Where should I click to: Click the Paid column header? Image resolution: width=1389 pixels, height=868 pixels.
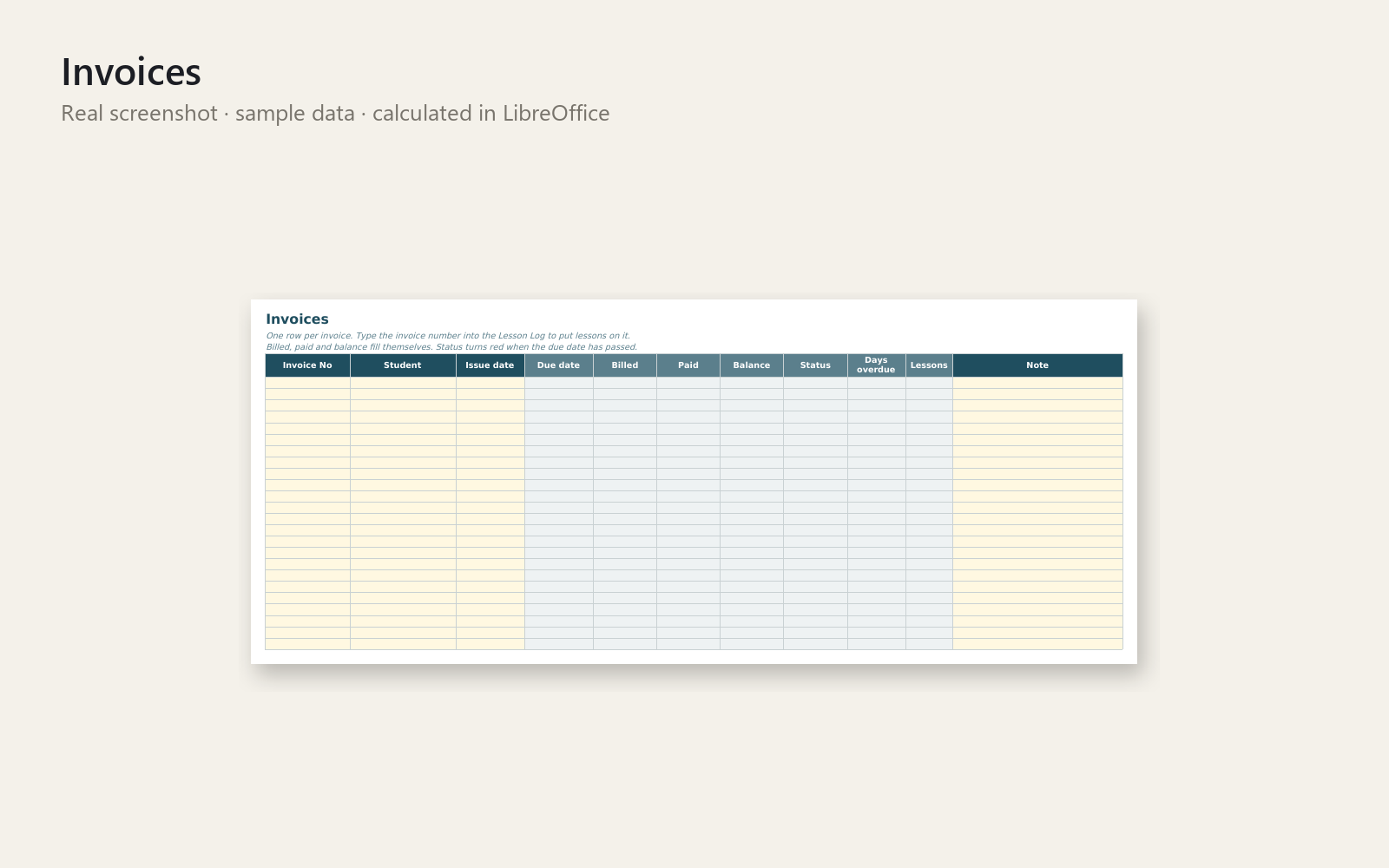(x=688, y=365)
